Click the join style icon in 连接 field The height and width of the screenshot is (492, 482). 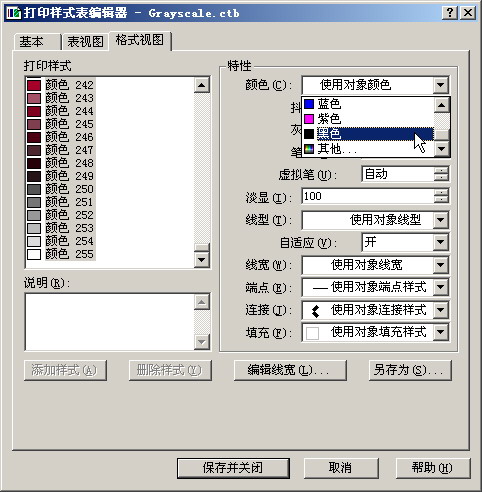point(315,311)
